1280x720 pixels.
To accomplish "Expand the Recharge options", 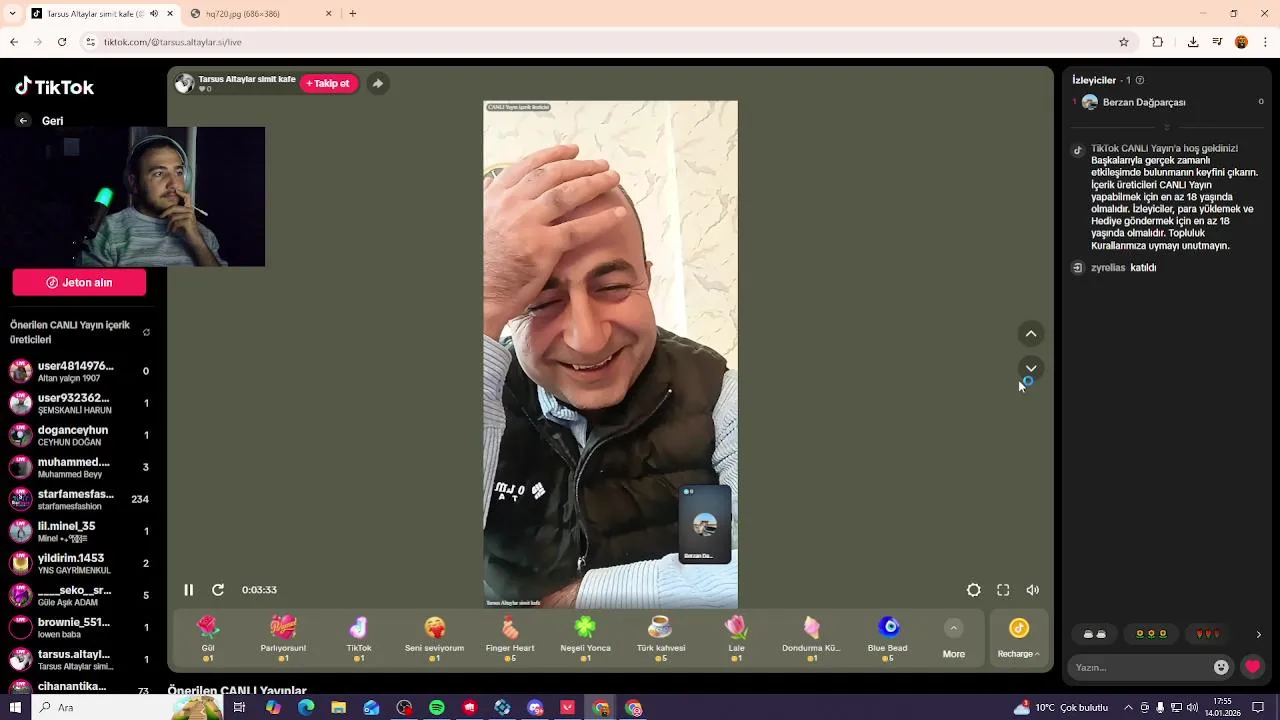I will (x=1019, y=654).
